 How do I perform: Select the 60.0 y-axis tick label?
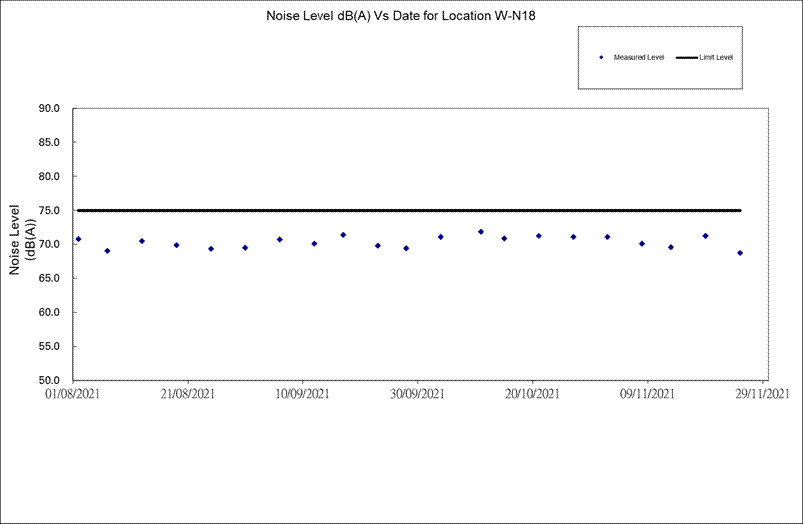coord(49,312)
